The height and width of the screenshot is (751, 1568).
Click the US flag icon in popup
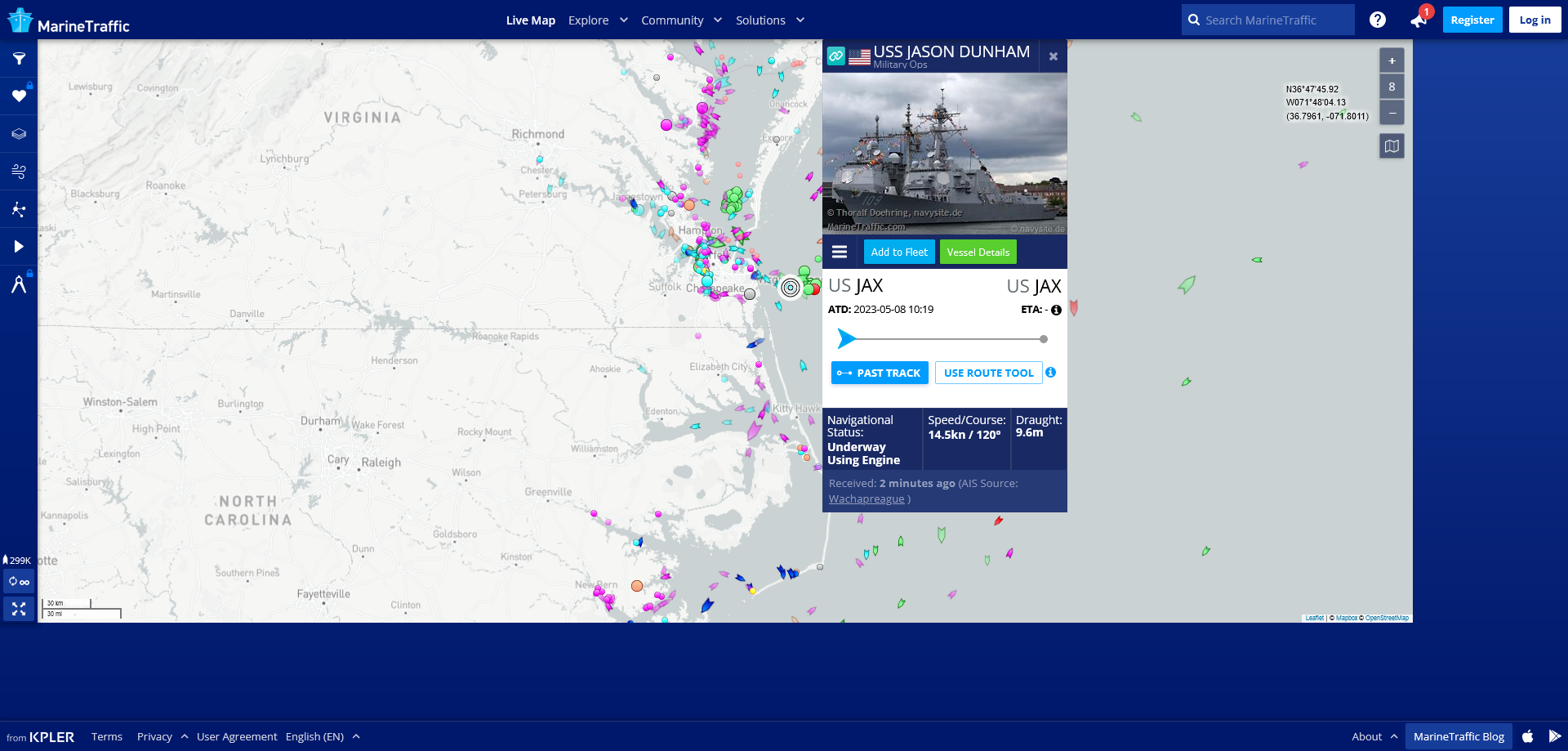[x=859, y=56]
